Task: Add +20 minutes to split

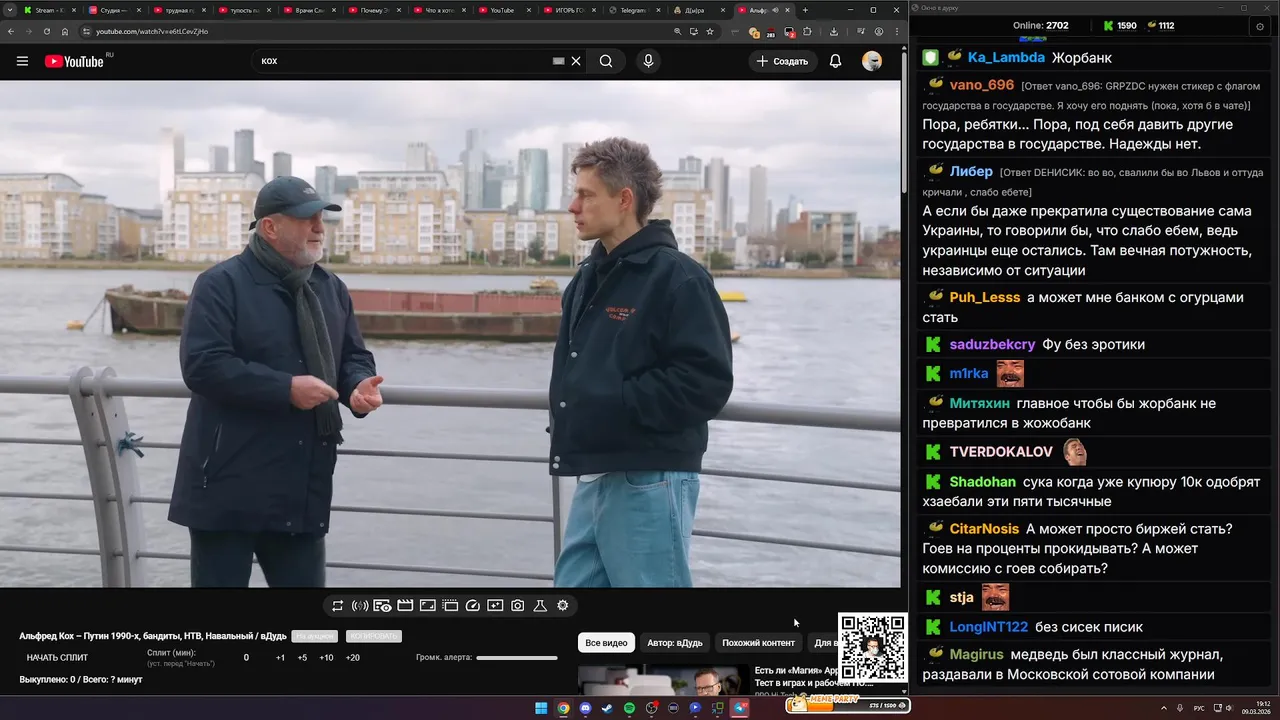Action: click(x=352, y=657)
